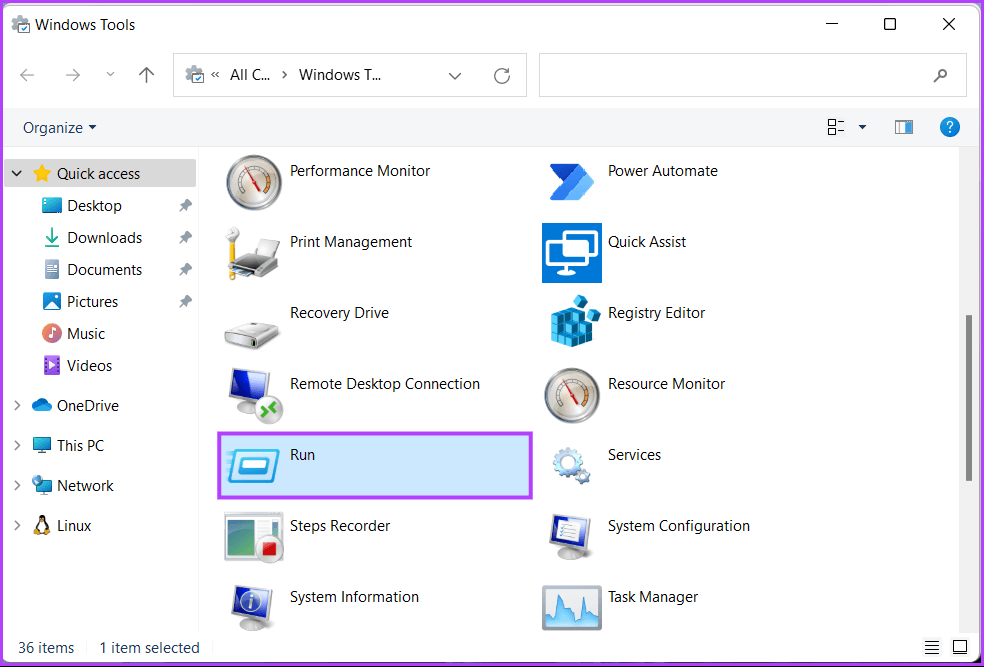Open the Resource Monitor gauge icon
The width and height of the screenshot is (984, 667).
(572, 395)
